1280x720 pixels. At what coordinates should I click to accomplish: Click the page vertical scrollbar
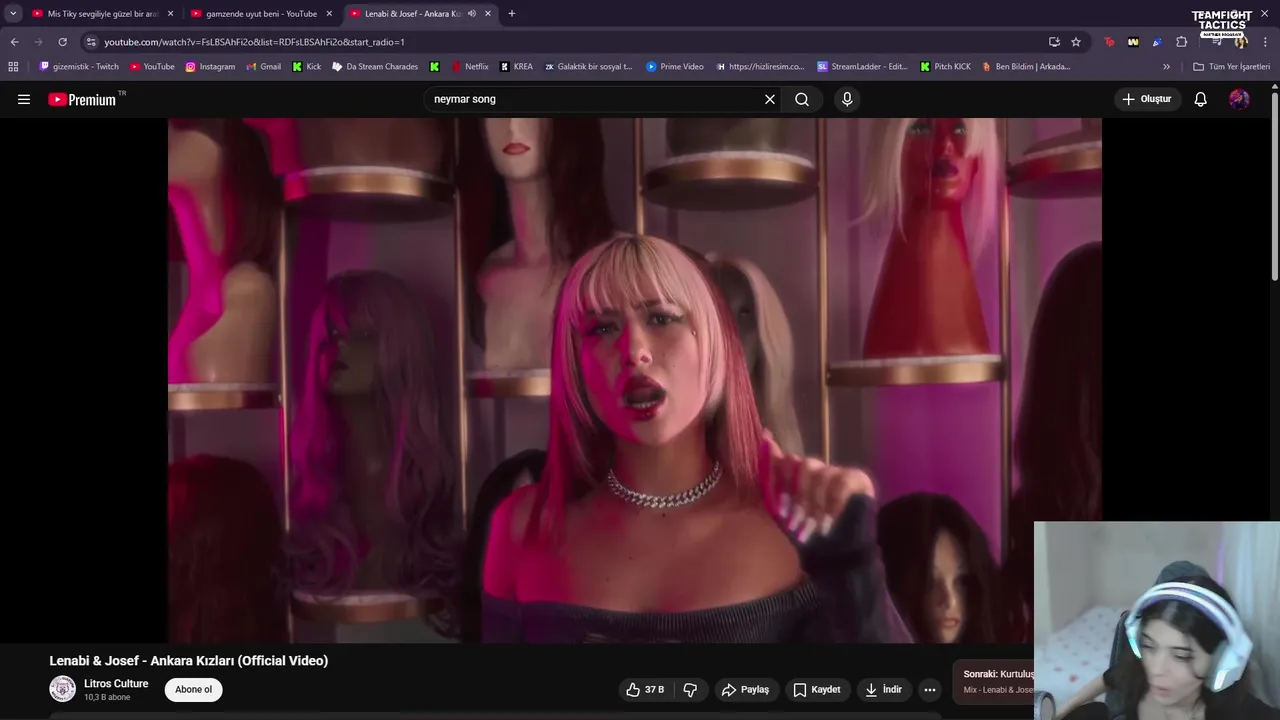pos(1275,185)
